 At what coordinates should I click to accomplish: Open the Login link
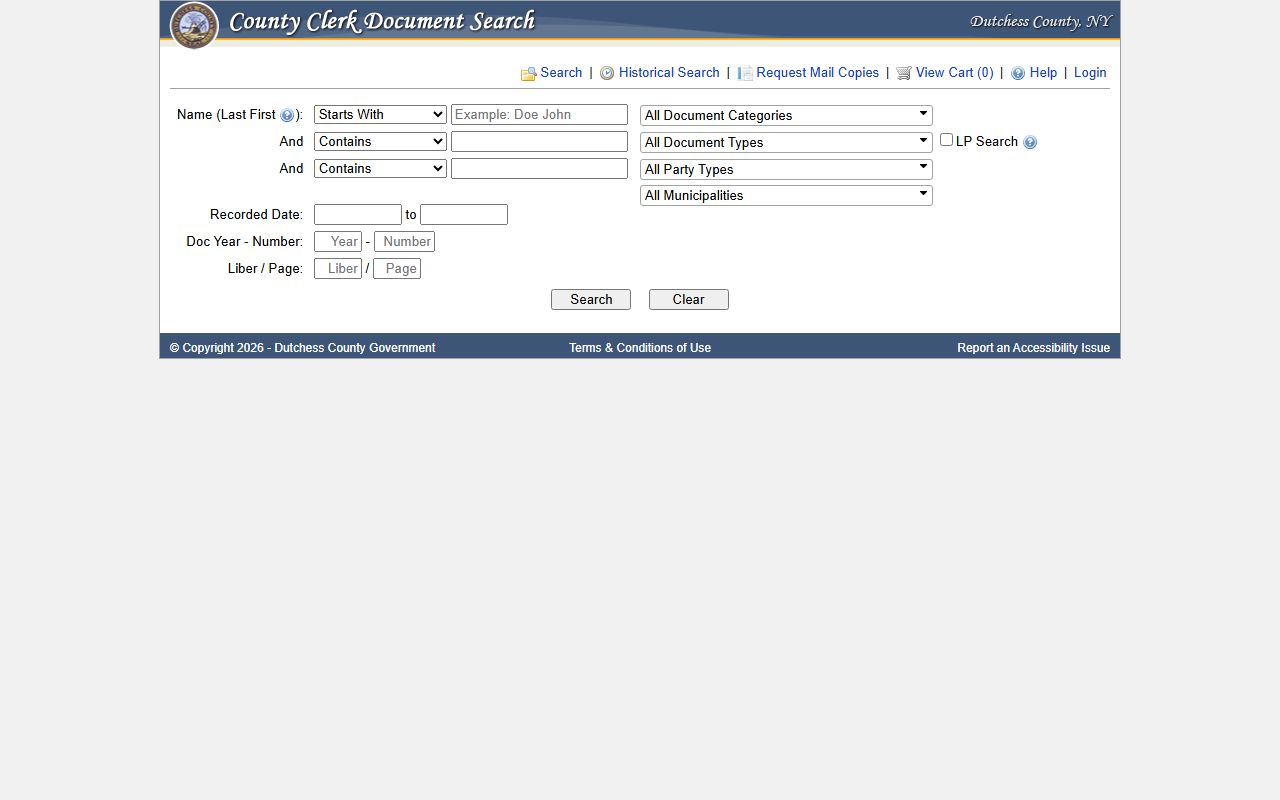point(1090,73)
